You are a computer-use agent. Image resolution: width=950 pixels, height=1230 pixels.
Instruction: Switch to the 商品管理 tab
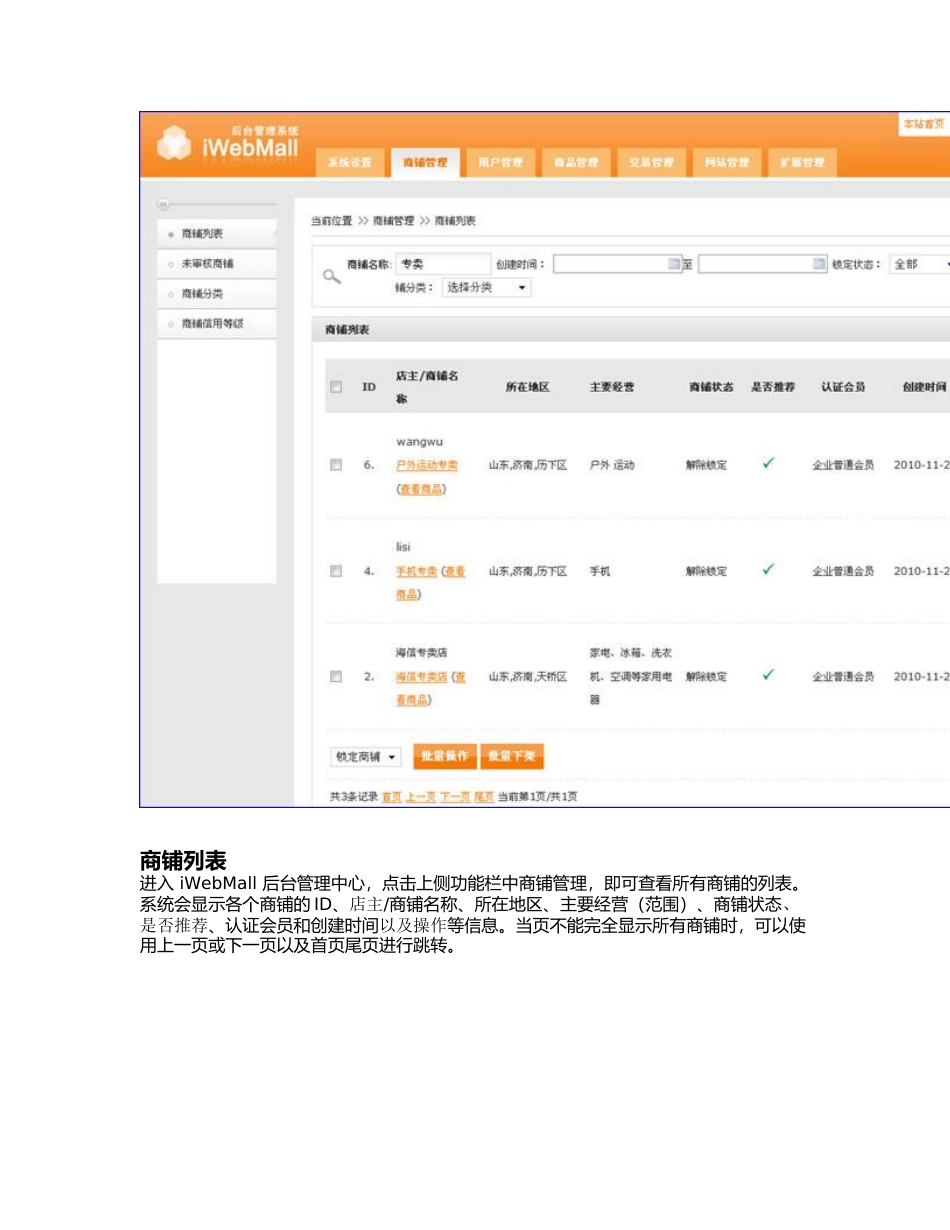click(x=576, y=162)
